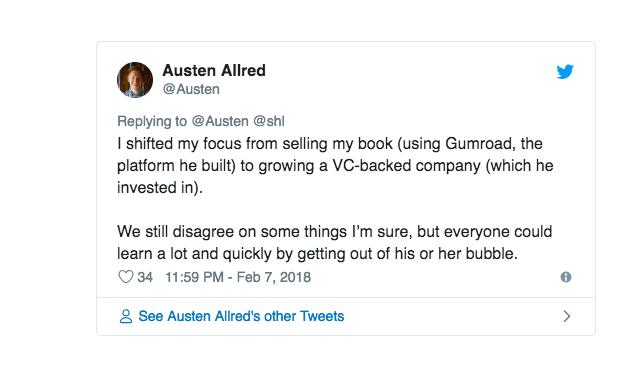Click 'invested in' on the third tweet line

156,188
